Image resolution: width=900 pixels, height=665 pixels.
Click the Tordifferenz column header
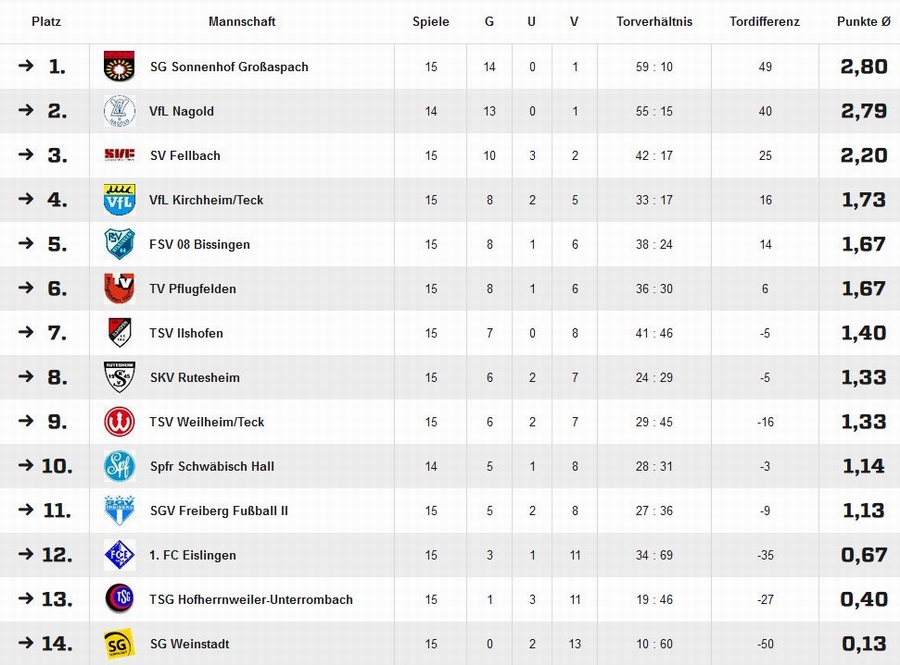pos(765,22)
